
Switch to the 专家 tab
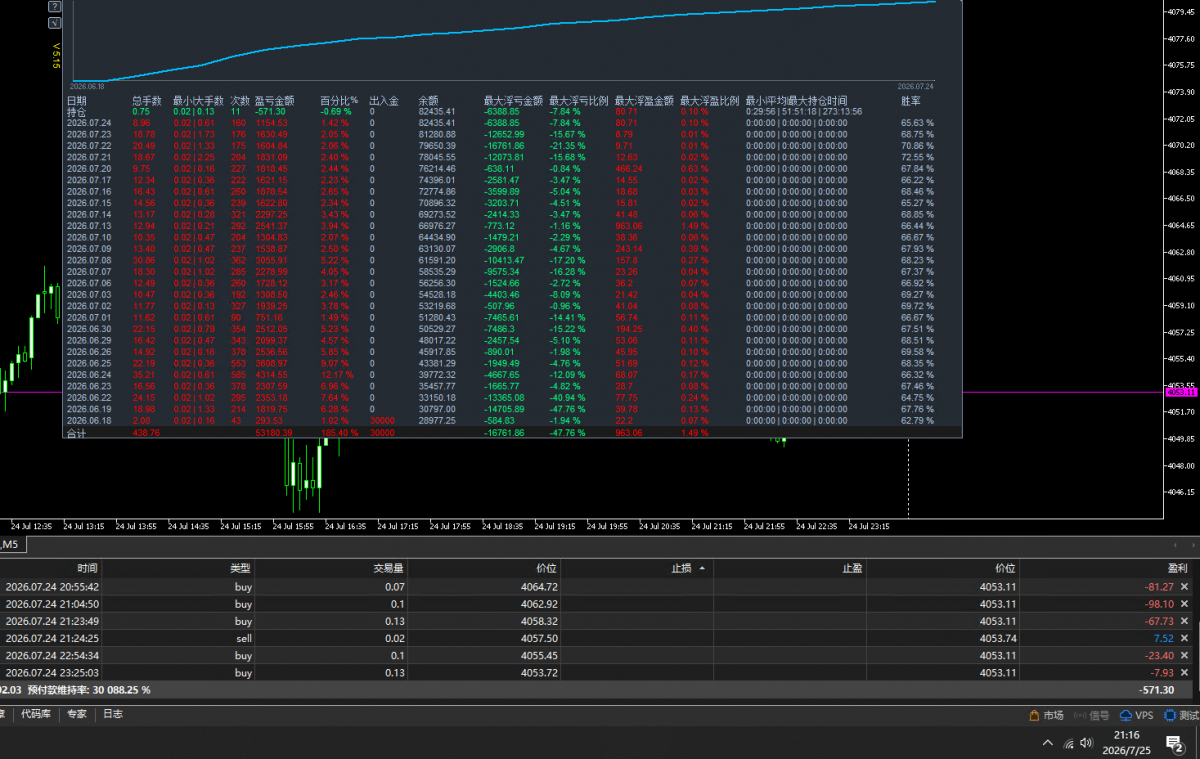coord(77,714)
